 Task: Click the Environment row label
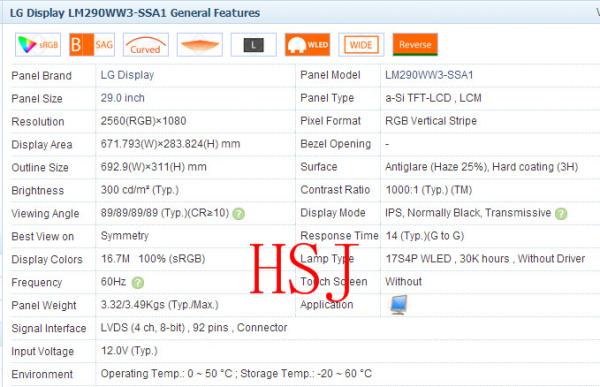(42, 374)
